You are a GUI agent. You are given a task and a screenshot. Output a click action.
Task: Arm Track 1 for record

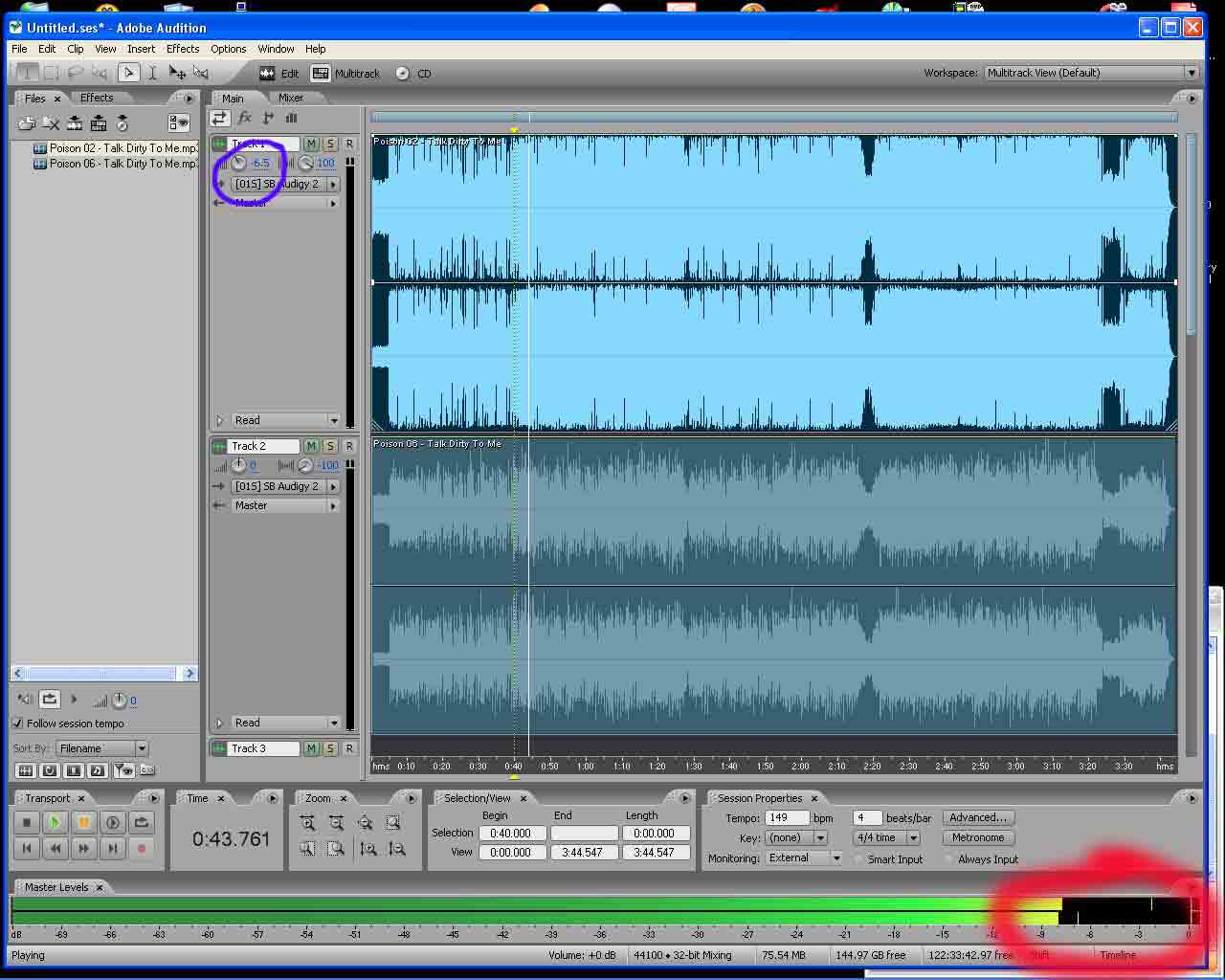tap(349, 144)
